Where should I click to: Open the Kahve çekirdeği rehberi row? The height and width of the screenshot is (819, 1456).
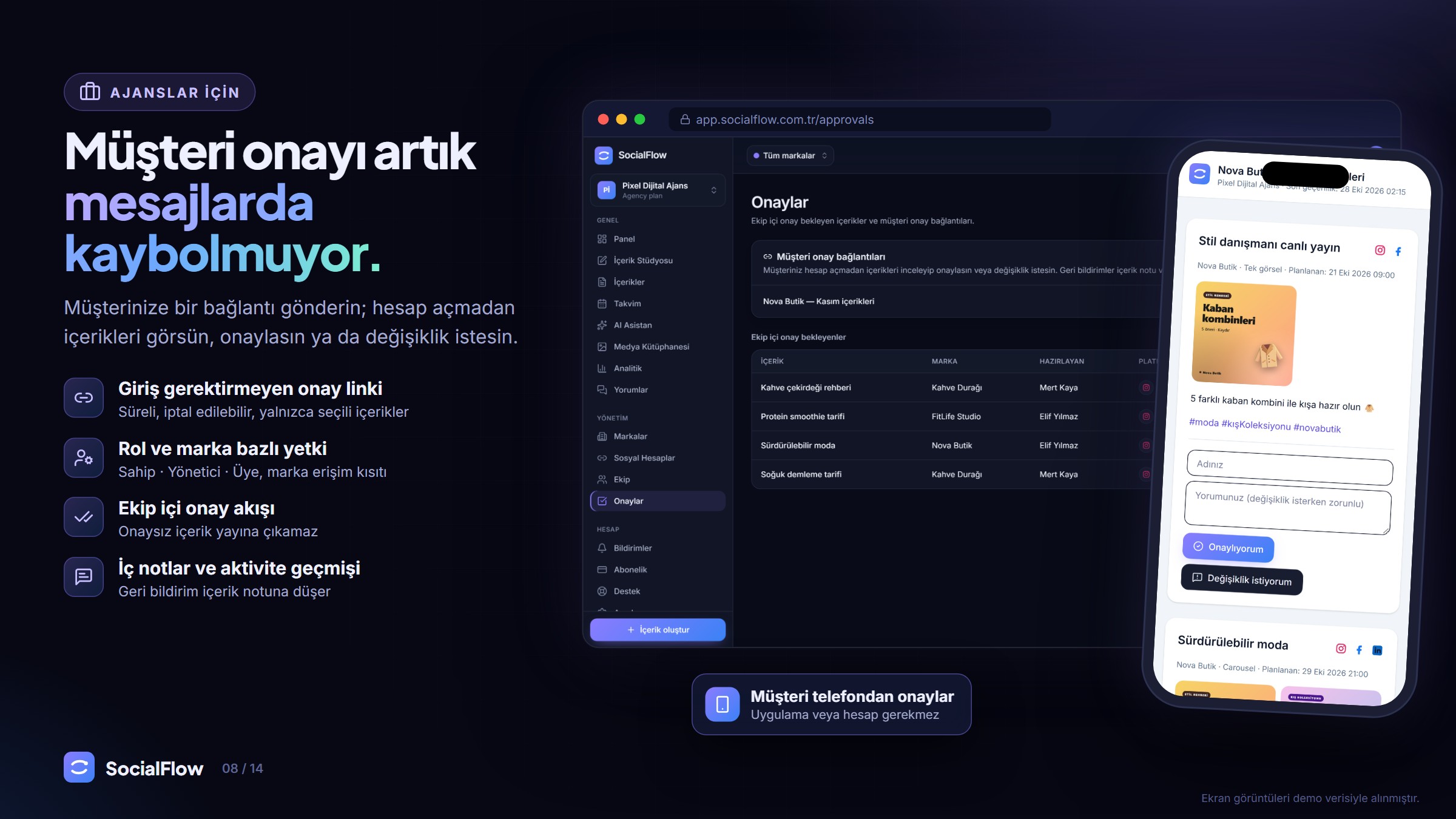[x=955, y=388]
